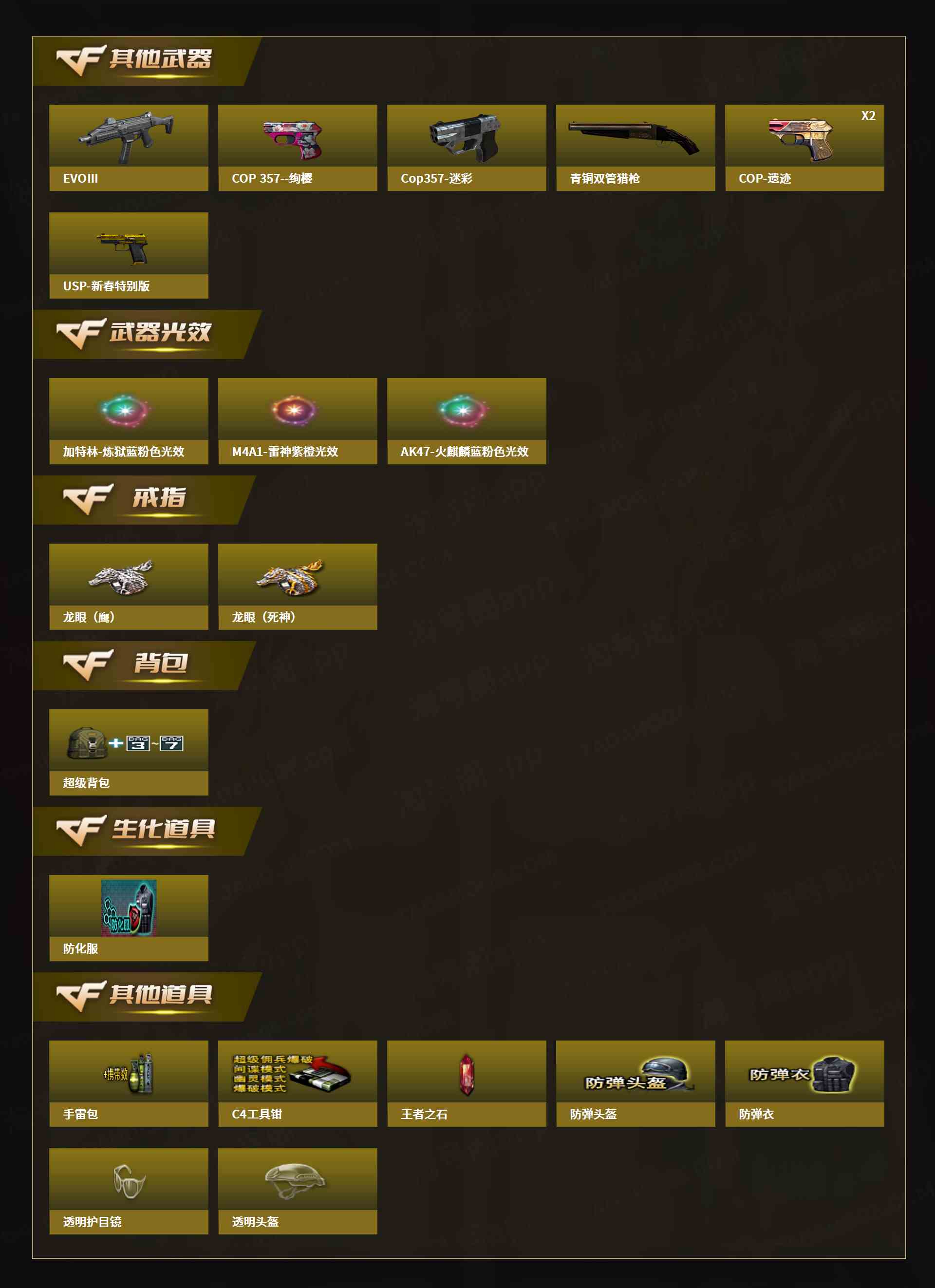Choose the C4 tool pliers item
The height and width of the screenshot is (1288, 935).
(292, 1073)
